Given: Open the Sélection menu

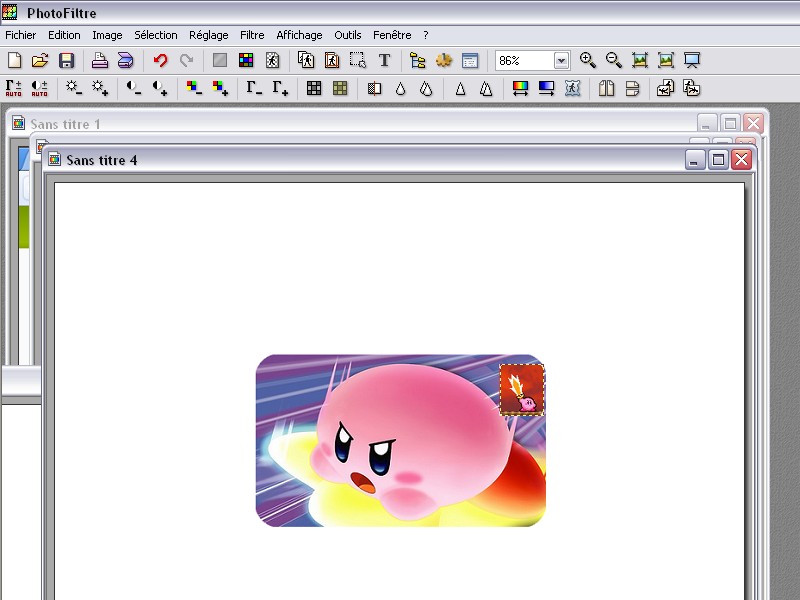Looking at the screenshot, I should coord(156,35).
